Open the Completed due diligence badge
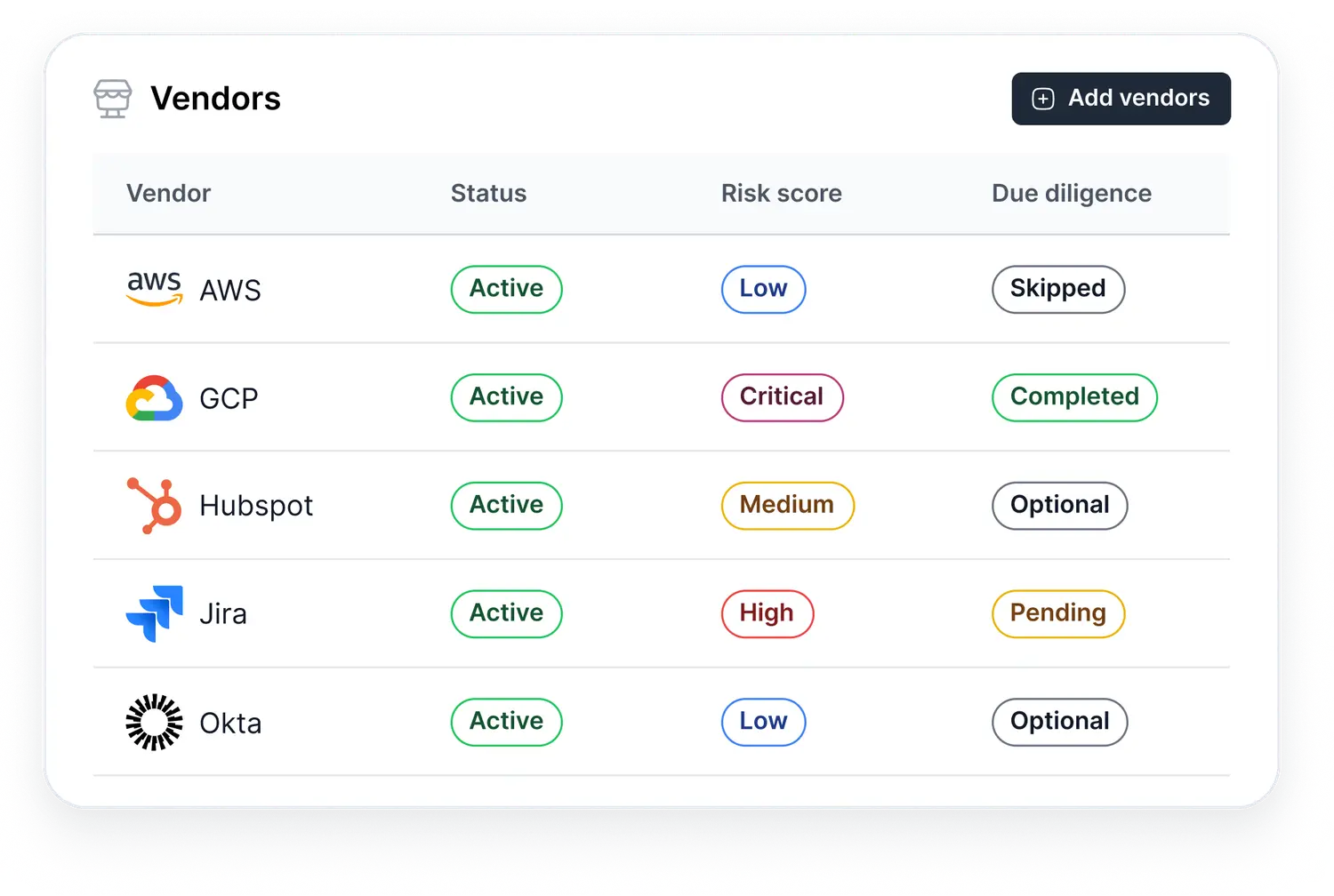The height and width of the screenshot is (896, 1334). [1073, 397]
